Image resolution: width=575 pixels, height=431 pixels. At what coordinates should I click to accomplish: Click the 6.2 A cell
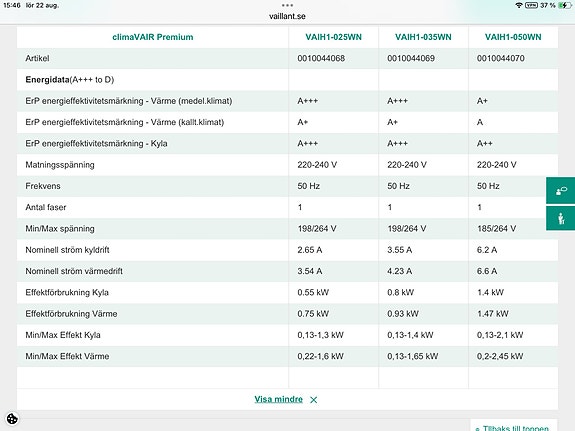[487, 250]
